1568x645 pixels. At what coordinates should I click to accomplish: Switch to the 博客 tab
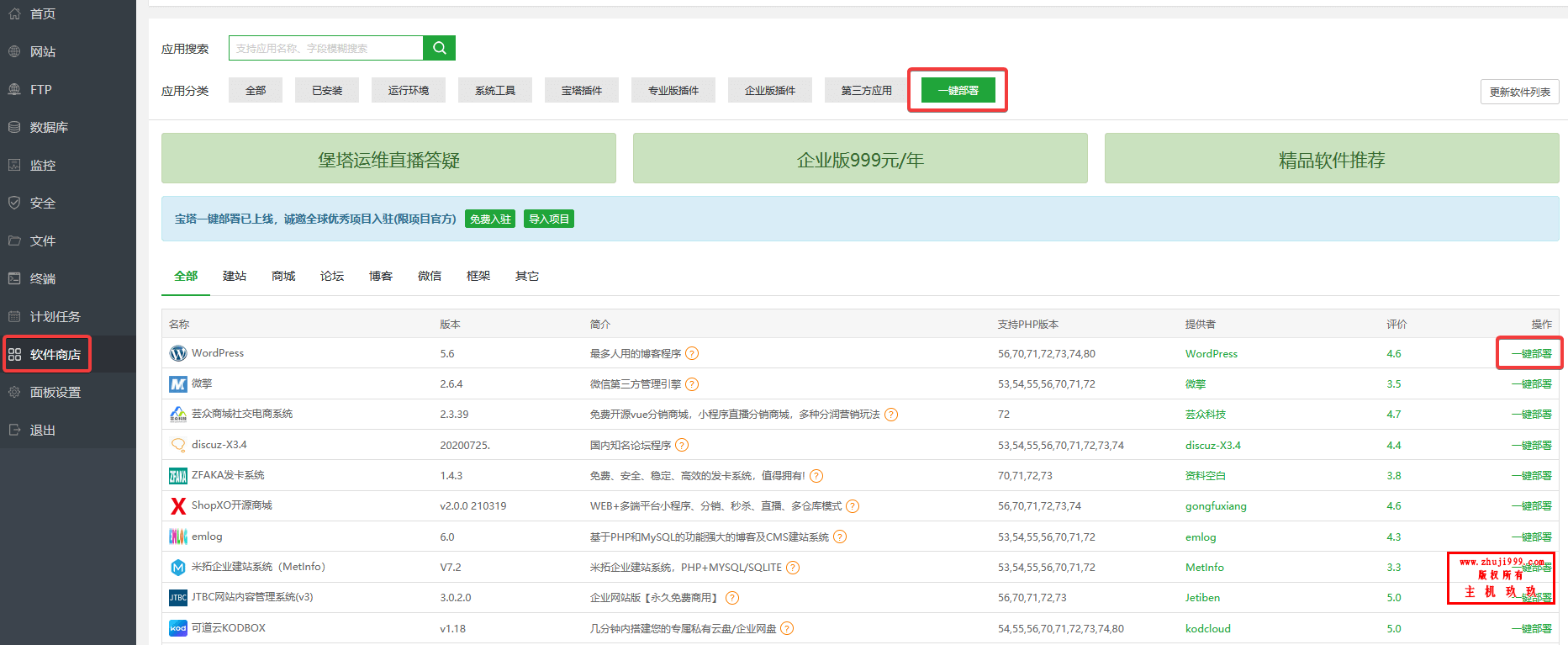coord(381,276)
